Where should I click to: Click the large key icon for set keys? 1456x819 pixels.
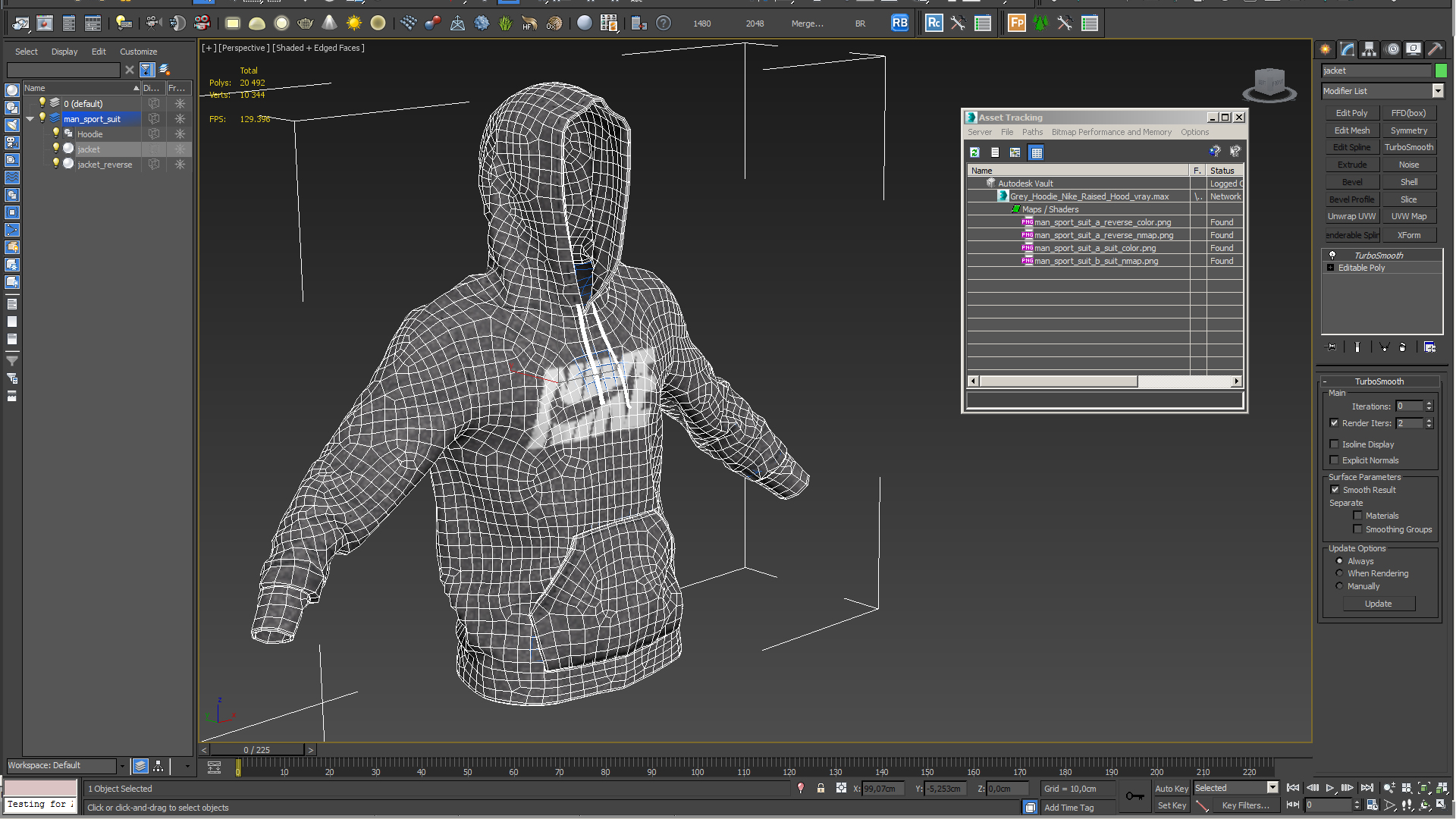click(x=1134, y=795)
